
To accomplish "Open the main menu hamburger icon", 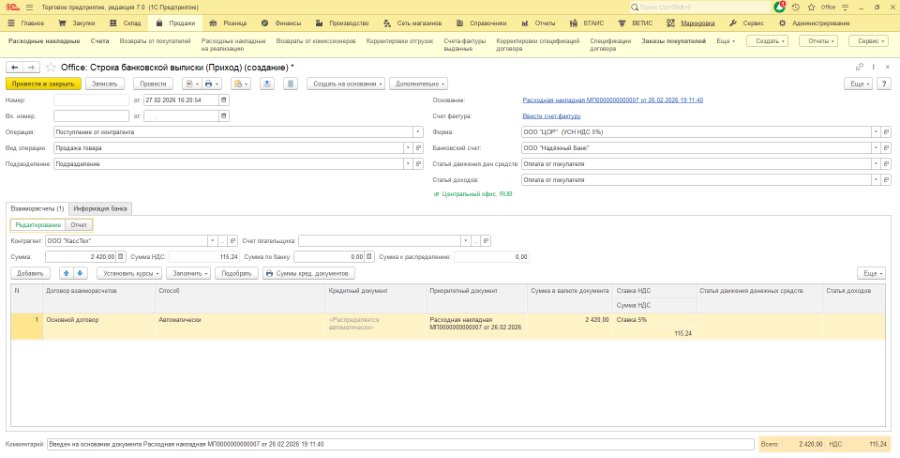I will coord(29,7).
